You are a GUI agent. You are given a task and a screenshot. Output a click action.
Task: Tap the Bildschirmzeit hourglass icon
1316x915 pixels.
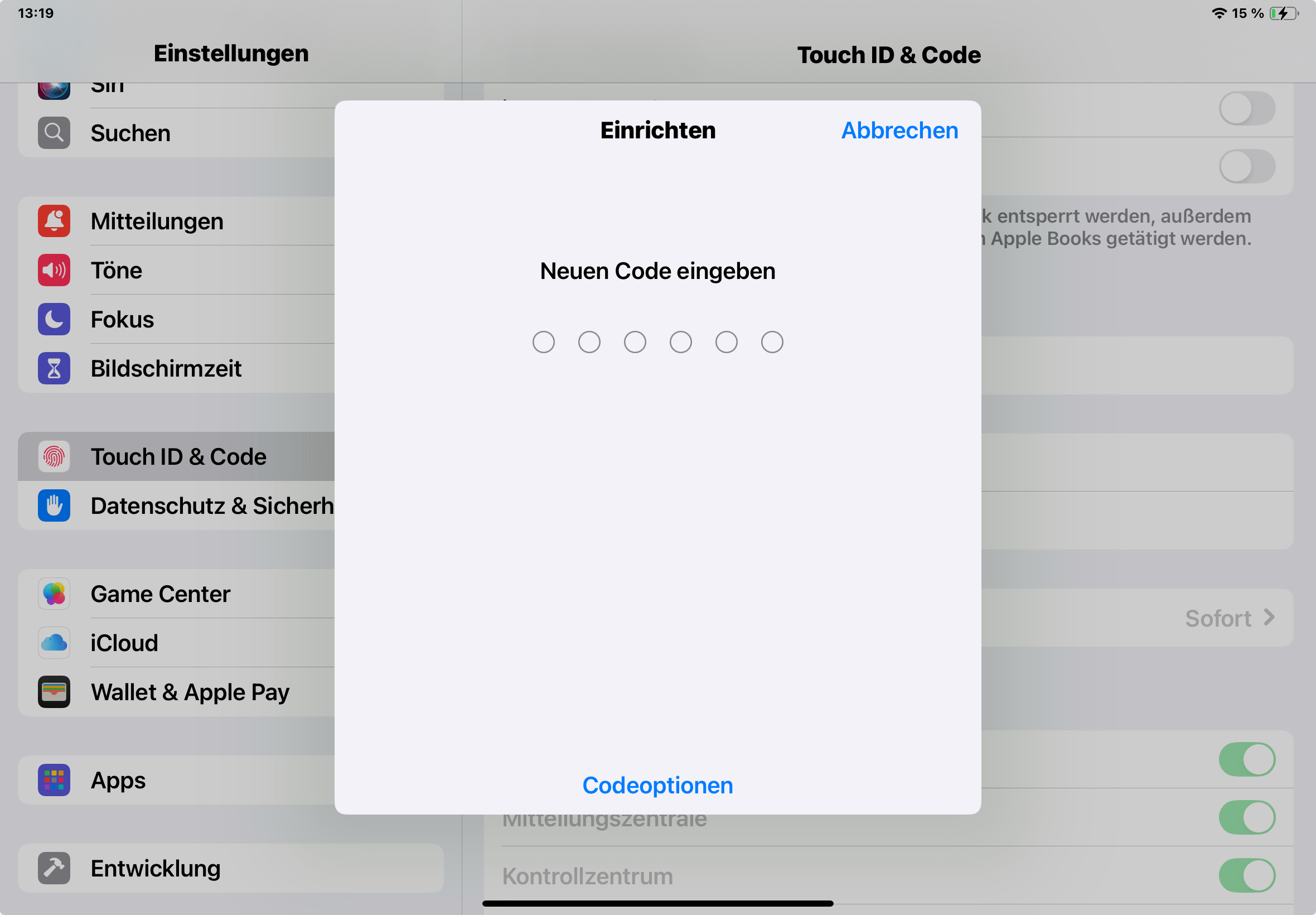(54, 368)
